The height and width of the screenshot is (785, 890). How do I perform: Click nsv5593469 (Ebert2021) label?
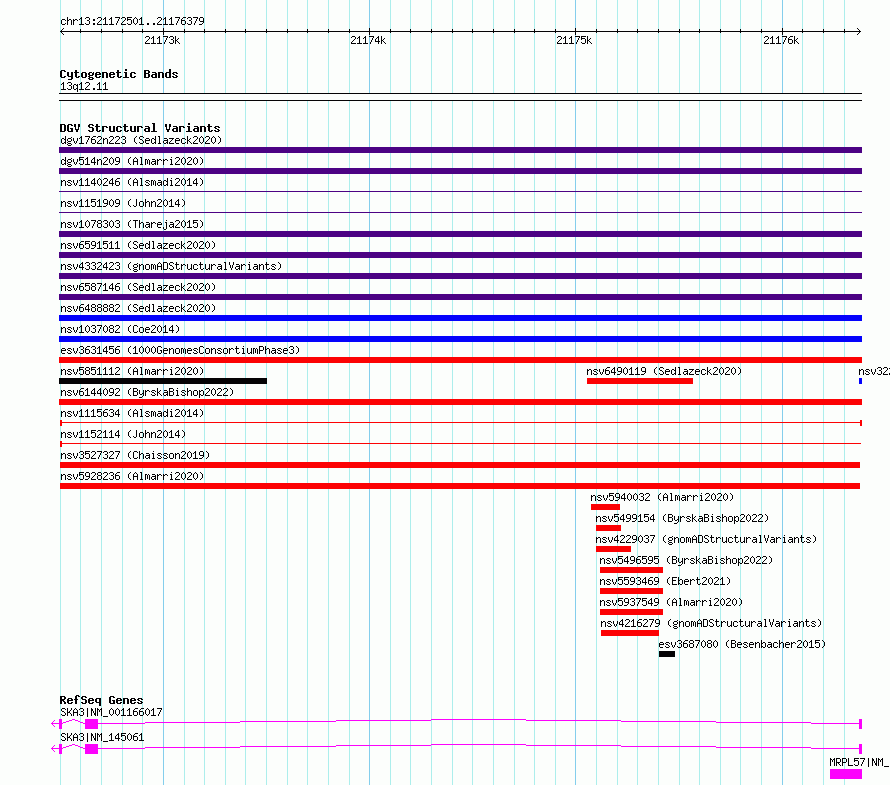click(x=665, y=581)
